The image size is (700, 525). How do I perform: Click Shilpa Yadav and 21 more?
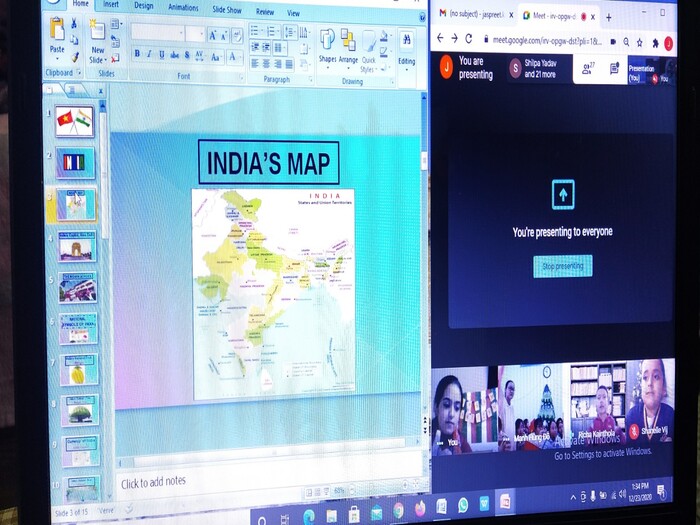tap(540, 69)
